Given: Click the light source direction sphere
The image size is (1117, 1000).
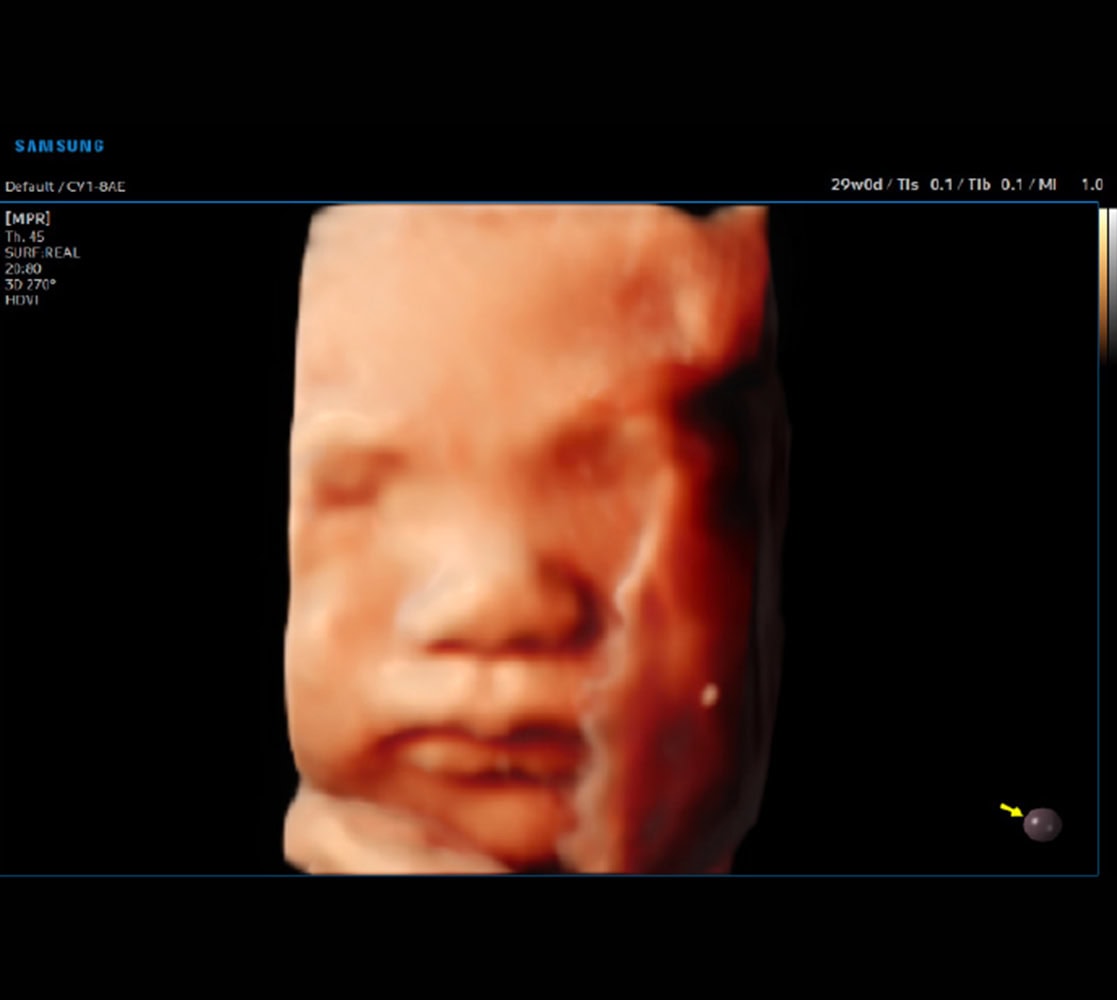Looking at the screenshot, I should click(x=1042, y=824).
